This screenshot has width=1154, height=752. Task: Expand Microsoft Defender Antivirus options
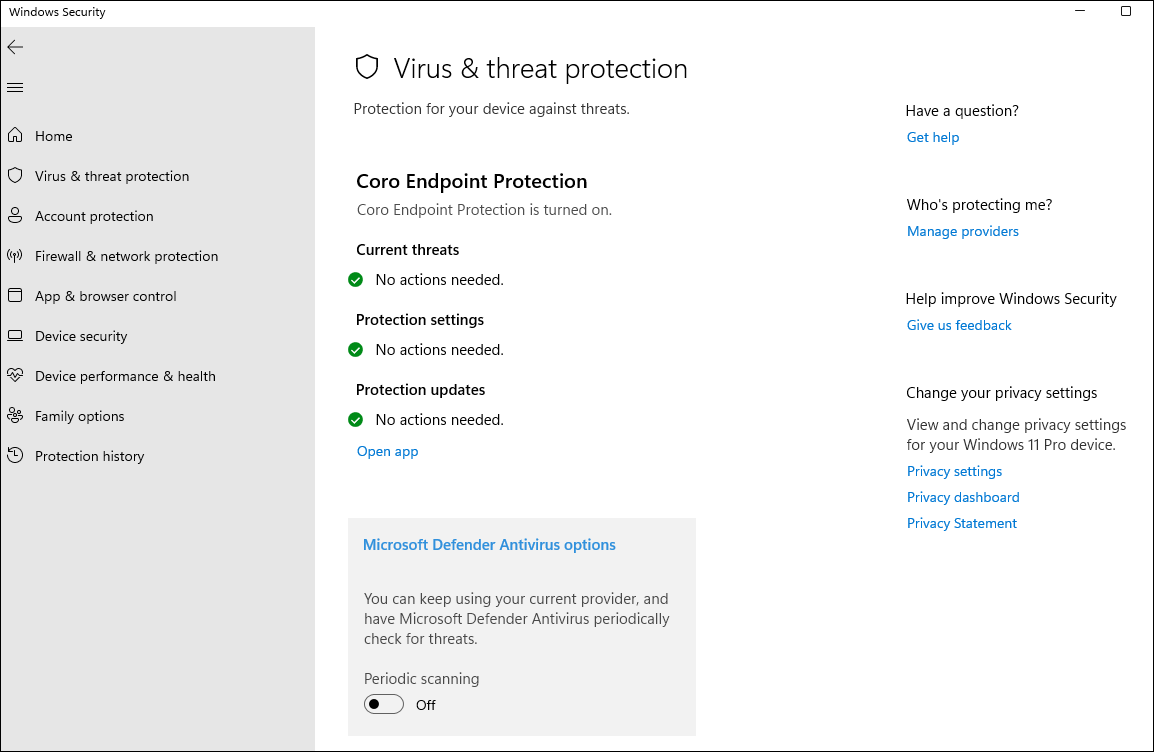click(x=489, y=545)
